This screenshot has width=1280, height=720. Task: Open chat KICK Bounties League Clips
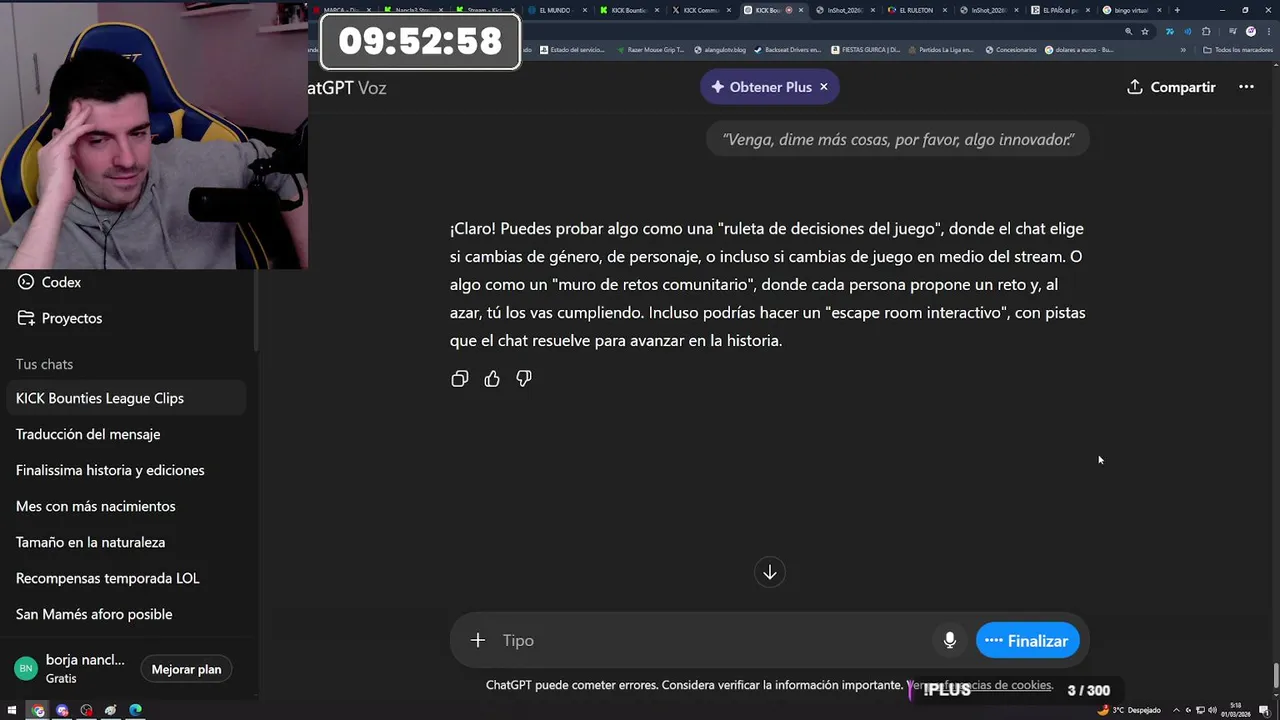pos(127,398)
